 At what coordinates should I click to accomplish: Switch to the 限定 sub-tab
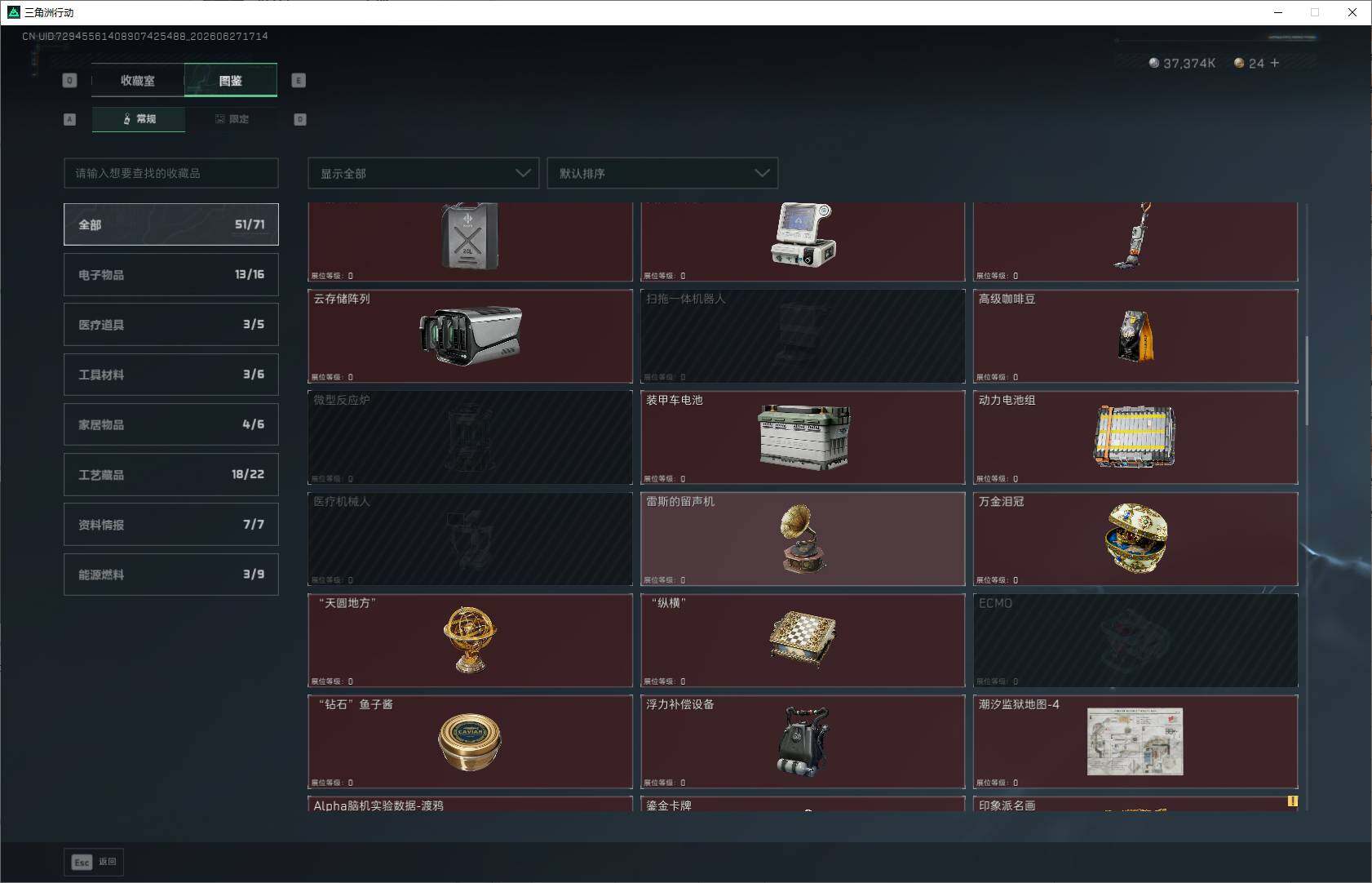point(232,119)
